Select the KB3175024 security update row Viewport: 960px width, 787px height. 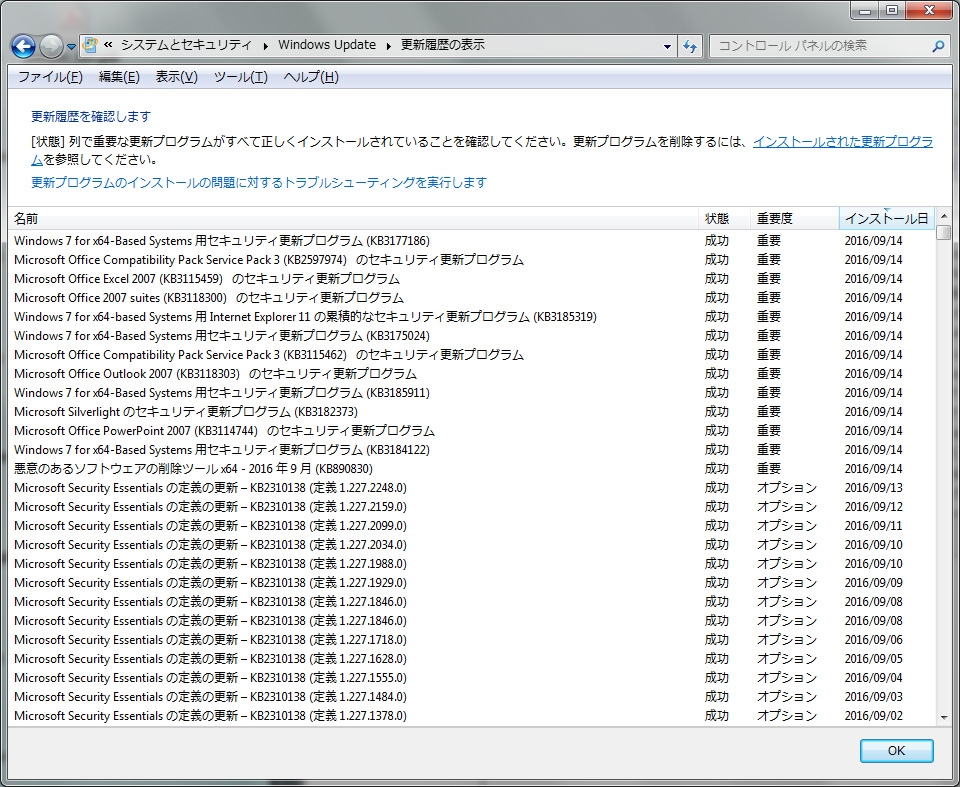[x=471, y=336]
